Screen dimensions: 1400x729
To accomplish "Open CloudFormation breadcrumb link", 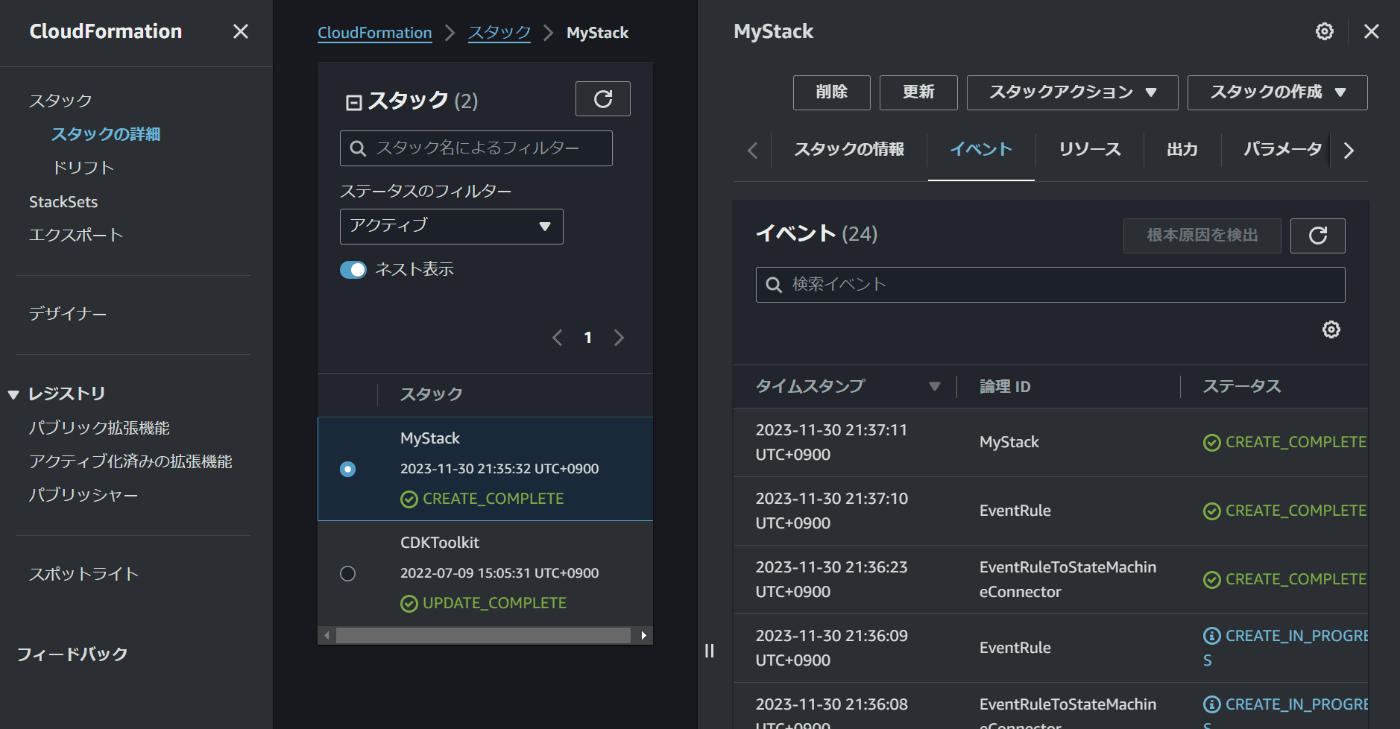I will tap(375, 33).
